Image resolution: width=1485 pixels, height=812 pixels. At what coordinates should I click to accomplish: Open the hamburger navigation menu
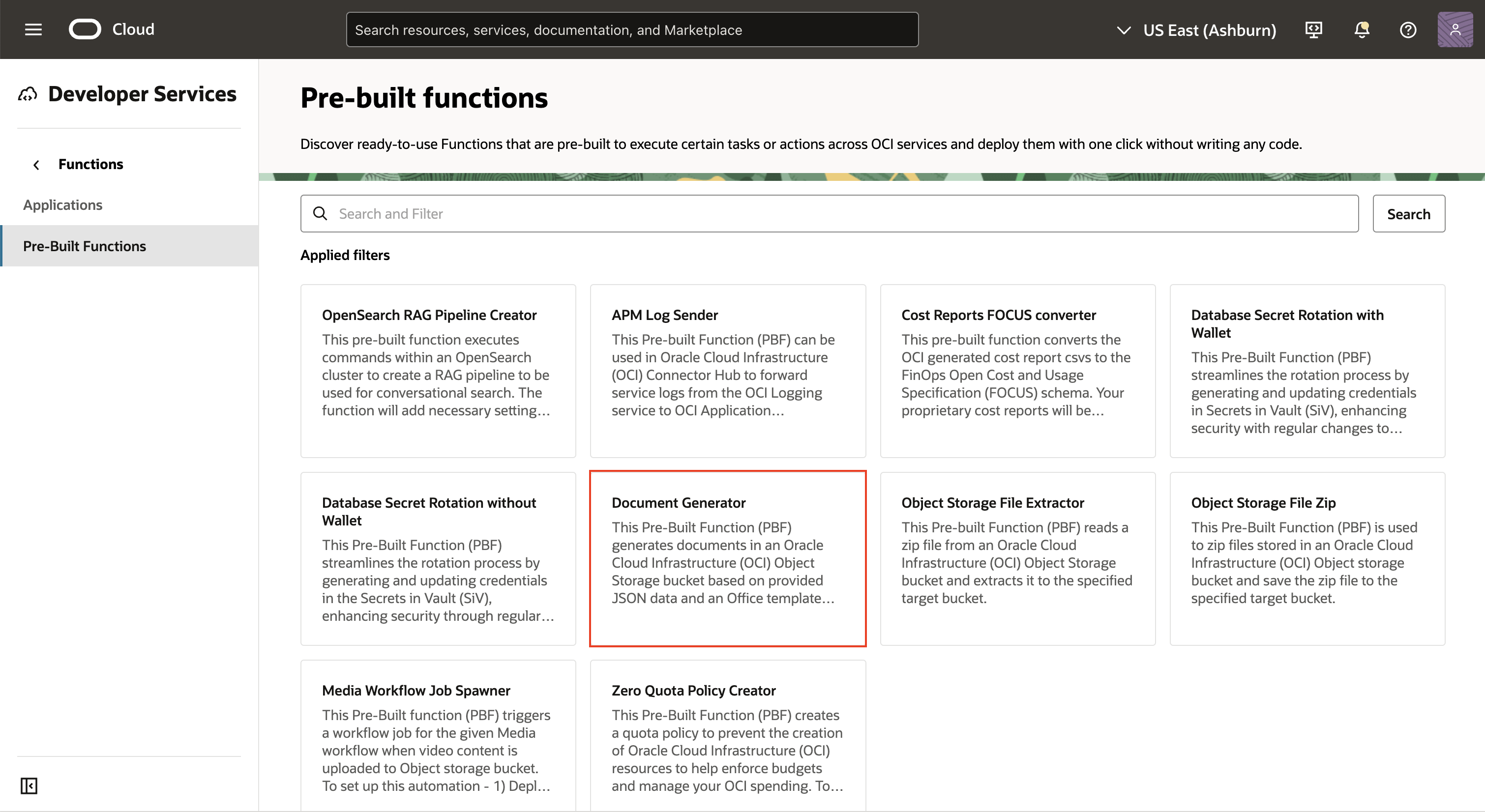(33, 29)
